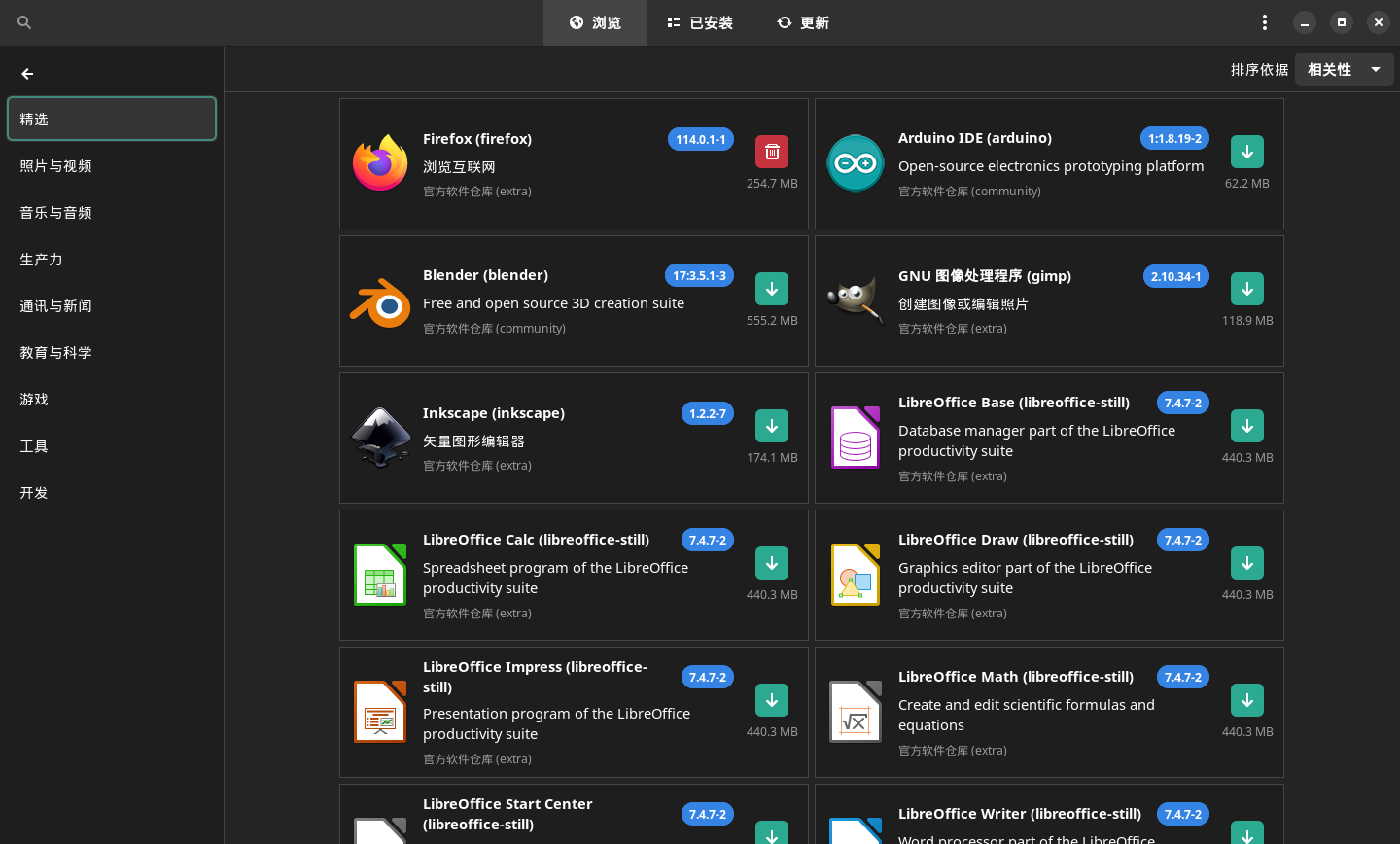Viewport: 1400px width, 844px height.
Task: Install LibreOffice Draw with download arrow
Action: (1247, 563)
